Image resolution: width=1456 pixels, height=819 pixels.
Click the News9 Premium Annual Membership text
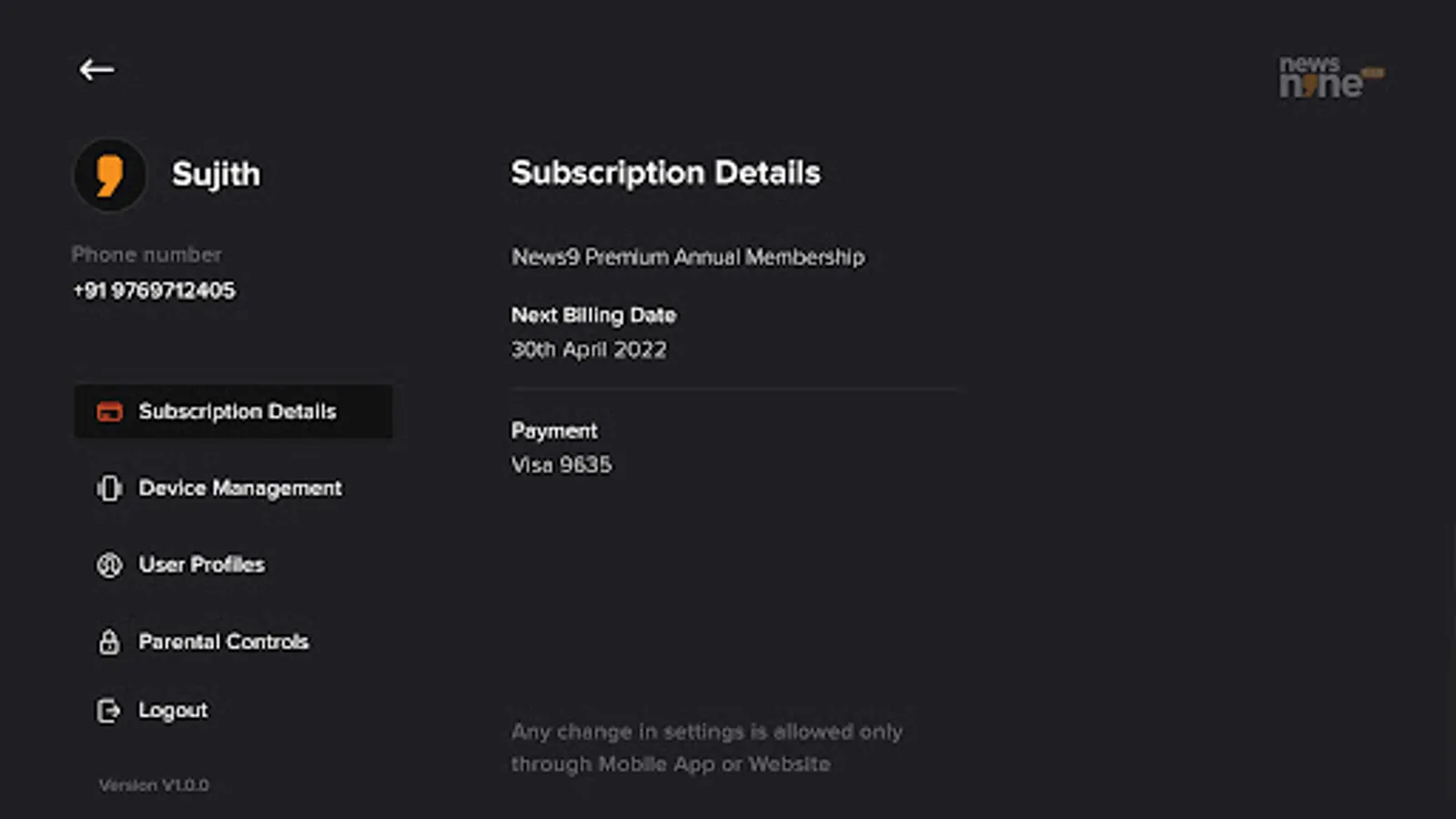point(688,258)
